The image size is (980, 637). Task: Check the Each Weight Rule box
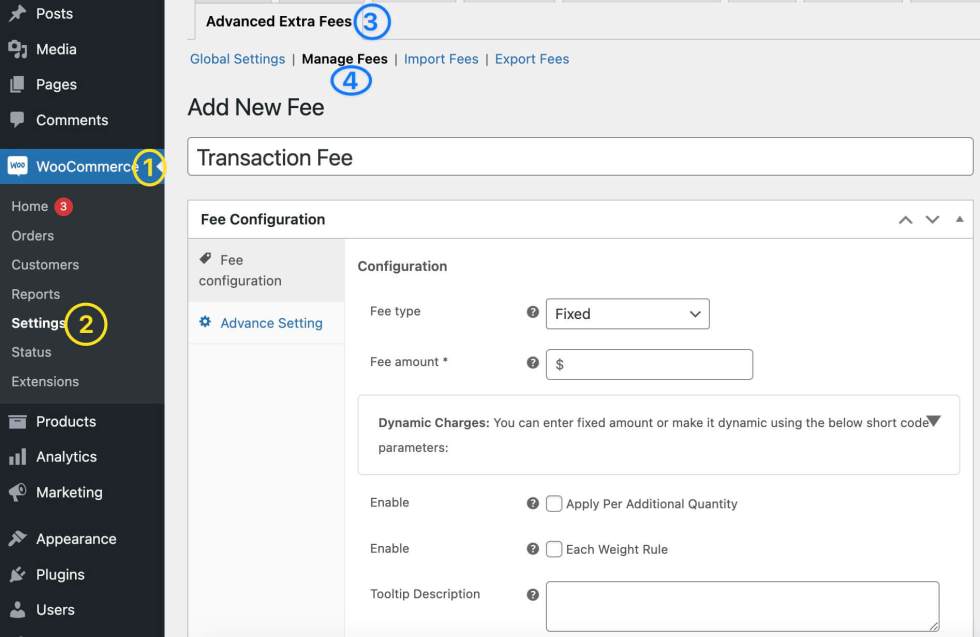click(x=554, y=549)
